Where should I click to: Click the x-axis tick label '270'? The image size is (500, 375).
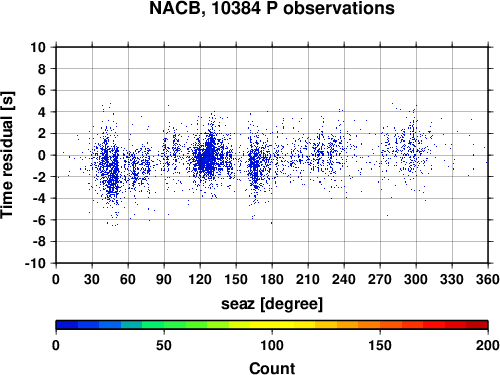380,279
